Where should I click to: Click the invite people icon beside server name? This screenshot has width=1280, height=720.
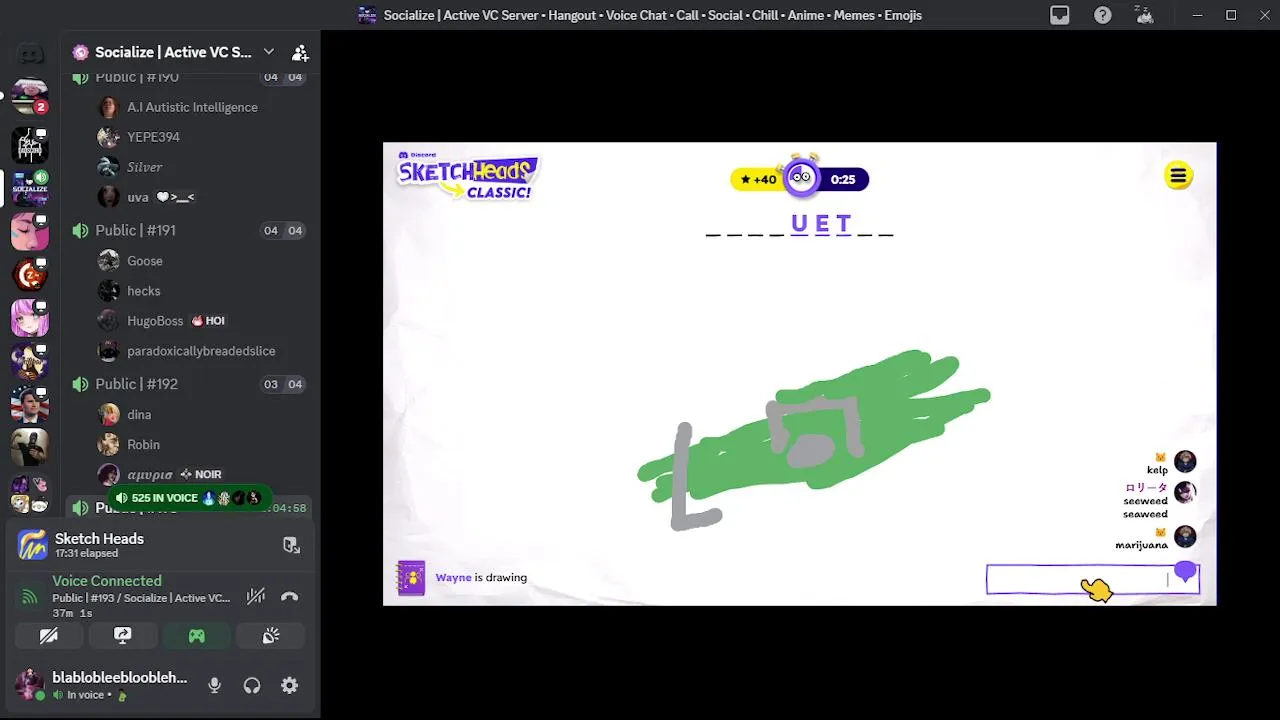[x=300, y=52]
